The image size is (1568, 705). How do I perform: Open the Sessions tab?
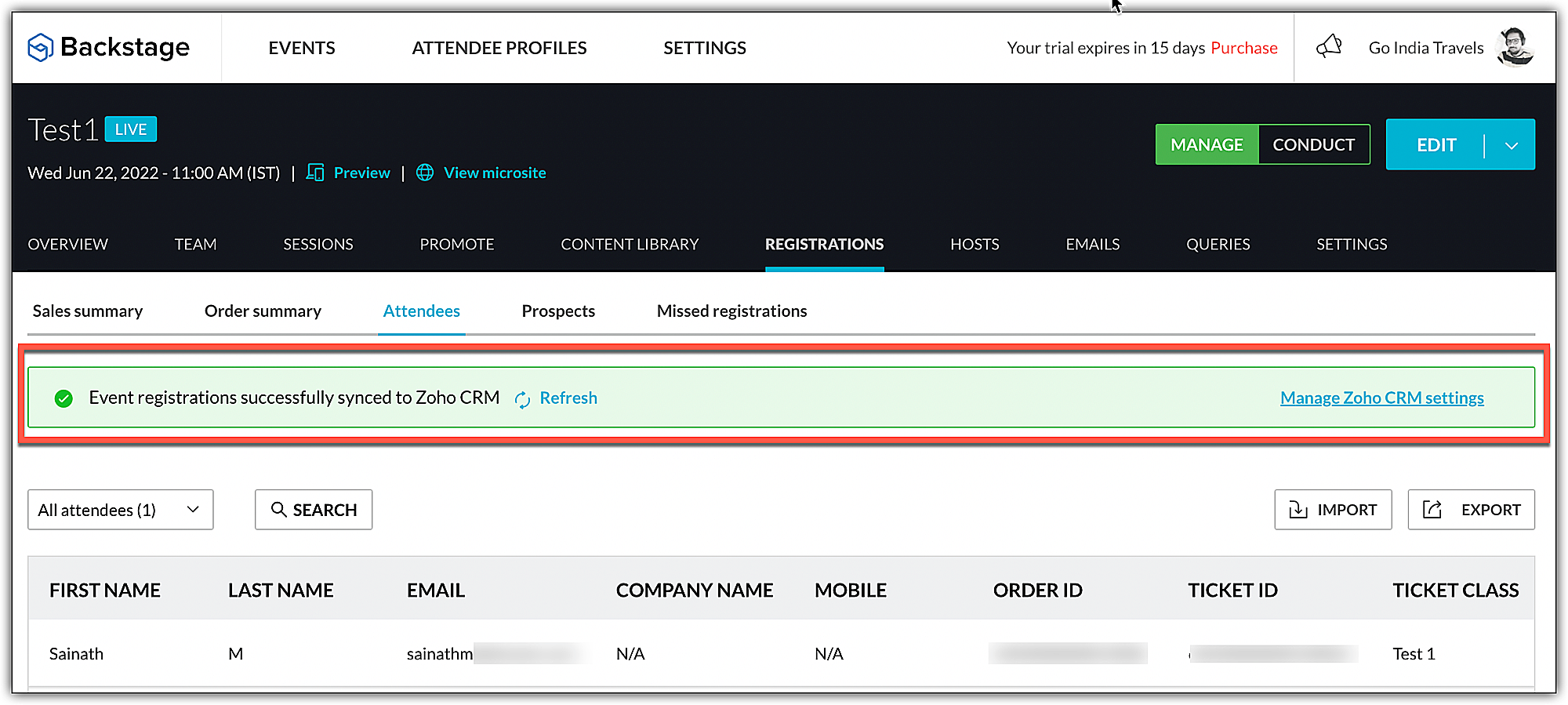pos(318,245)
